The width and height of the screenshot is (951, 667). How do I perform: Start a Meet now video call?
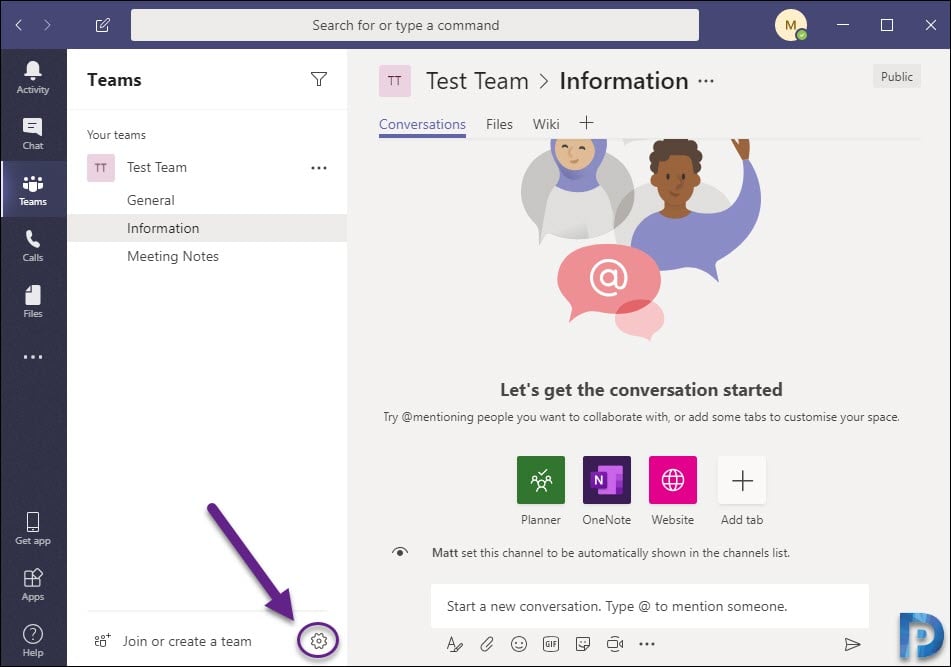click(615, 644)
